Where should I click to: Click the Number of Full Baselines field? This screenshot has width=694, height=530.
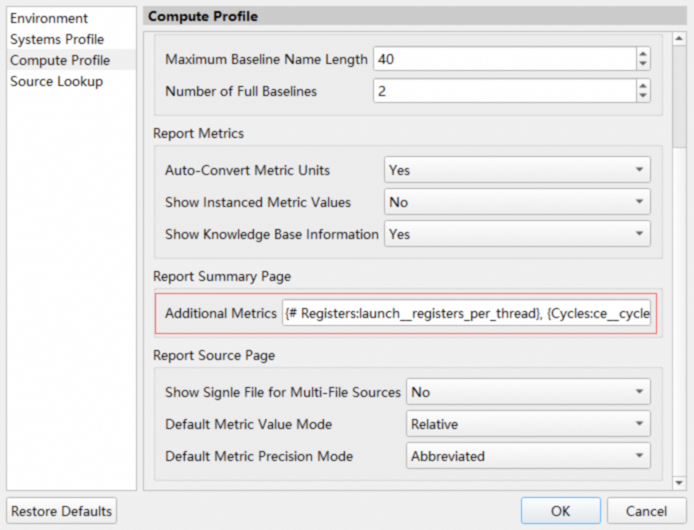503,91
